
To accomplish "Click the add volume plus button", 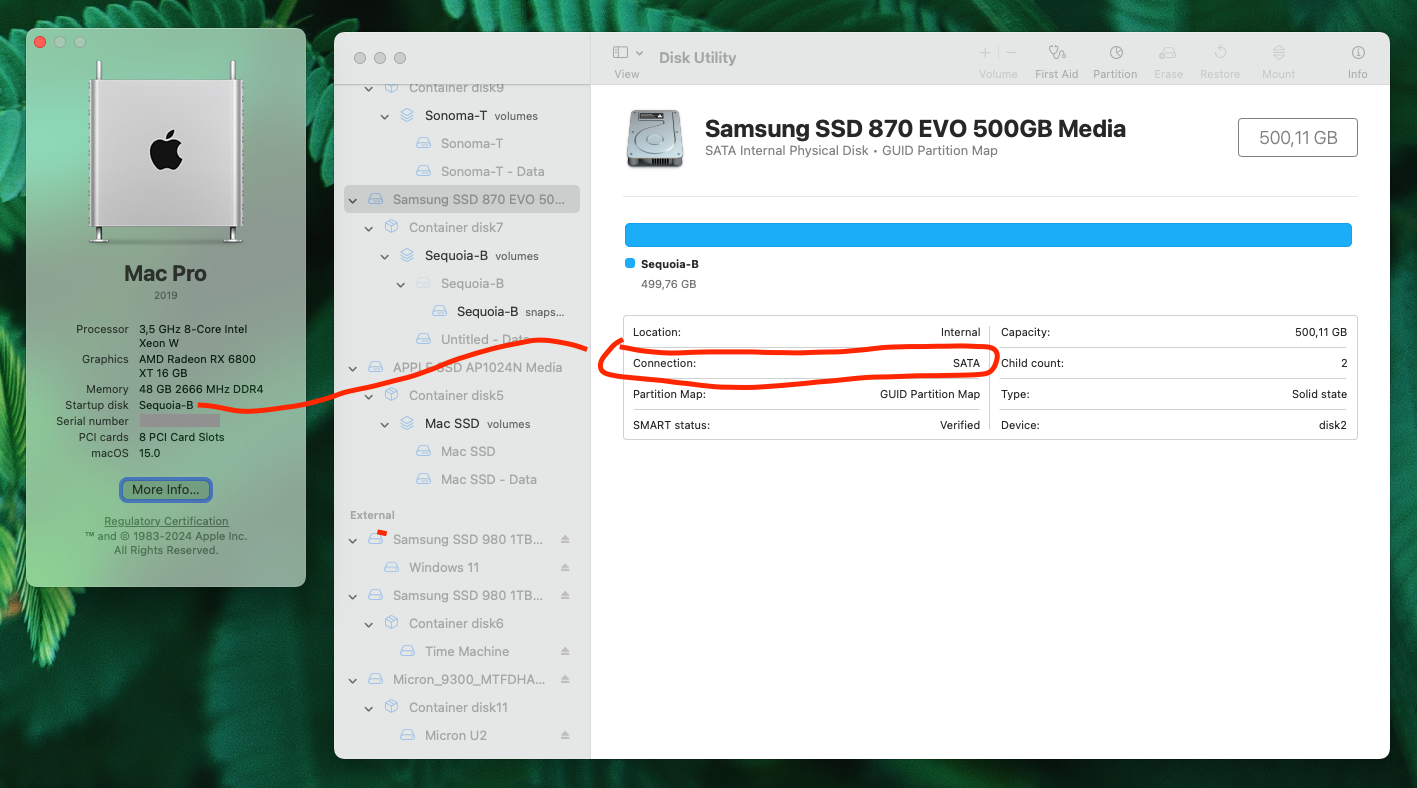I will 985,53.
